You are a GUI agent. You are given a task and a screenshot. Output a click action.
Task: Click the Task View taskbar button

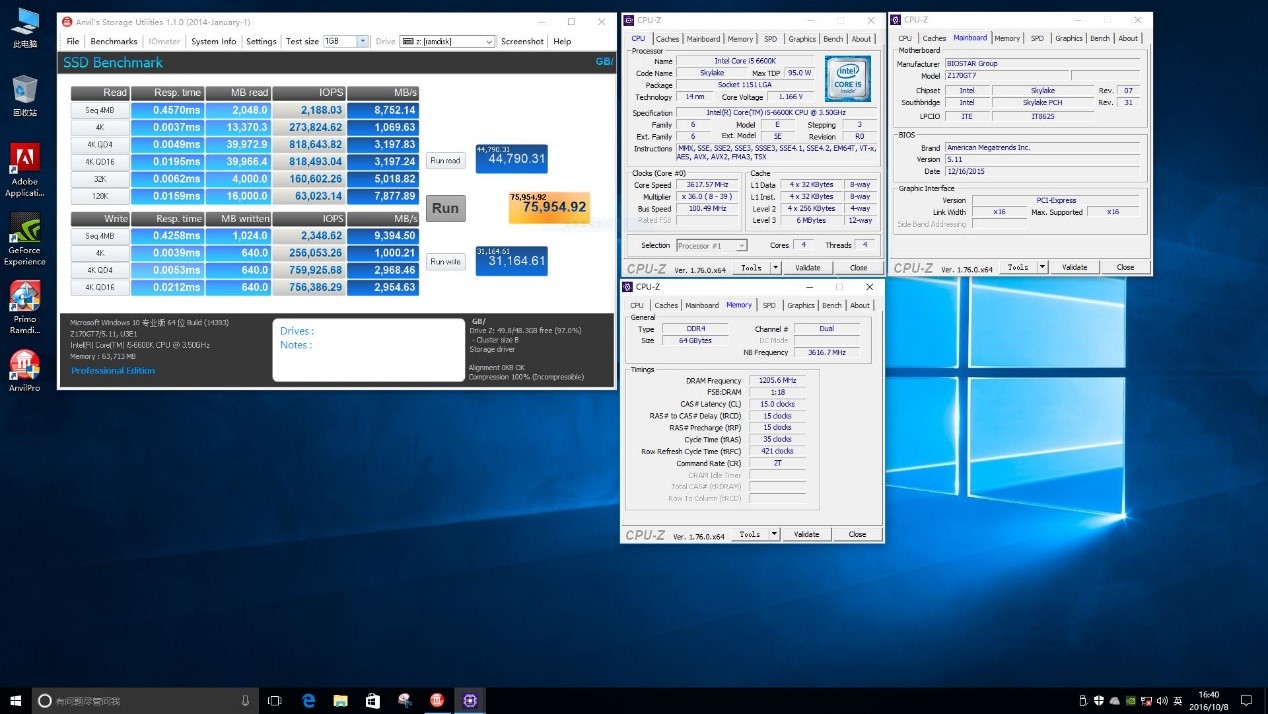click(274, 701)
